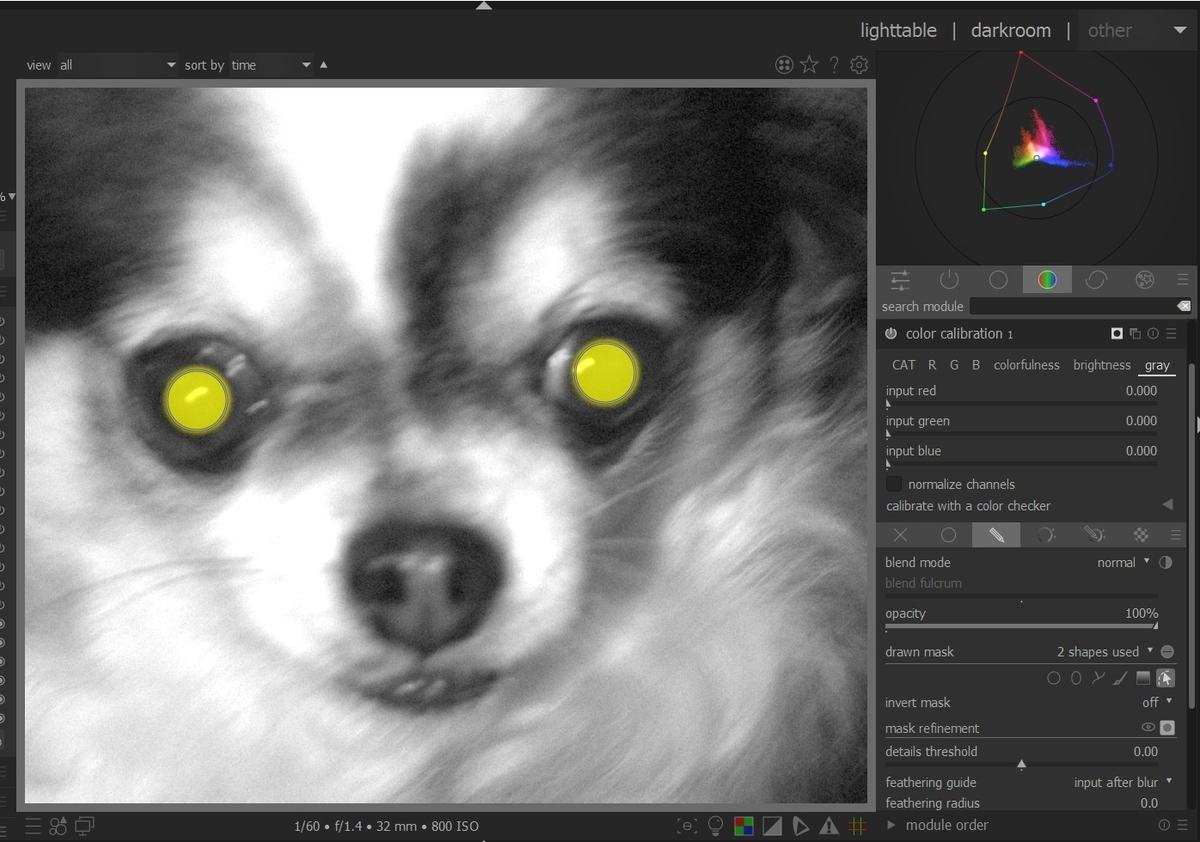Image resolution: width=1200 pixels, height=842 pixels.
Task: Add a gradient mask shape
Action: tap(1143, 678)
